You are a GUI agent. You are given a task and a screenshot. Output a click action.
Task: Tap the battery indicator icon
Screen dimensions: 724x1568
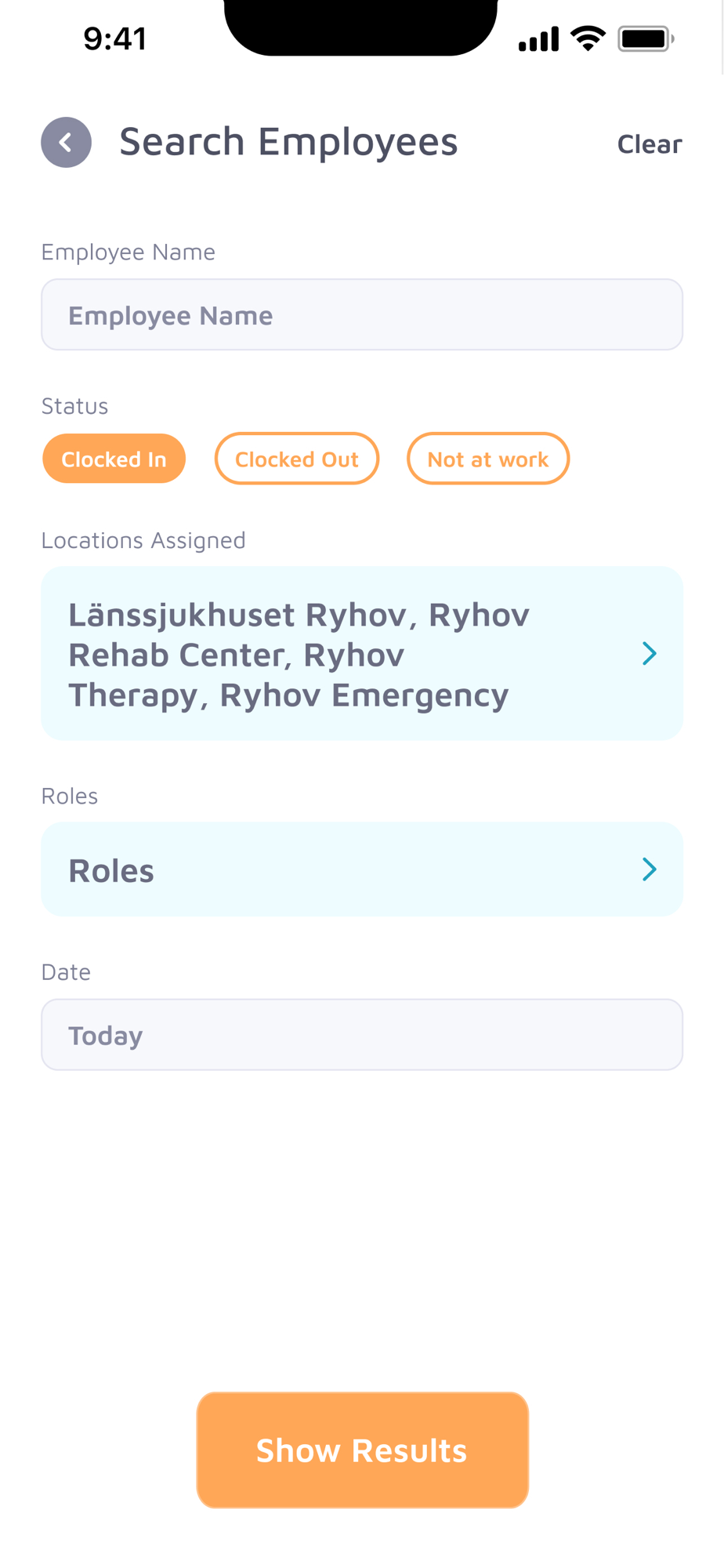coord(646,38)
